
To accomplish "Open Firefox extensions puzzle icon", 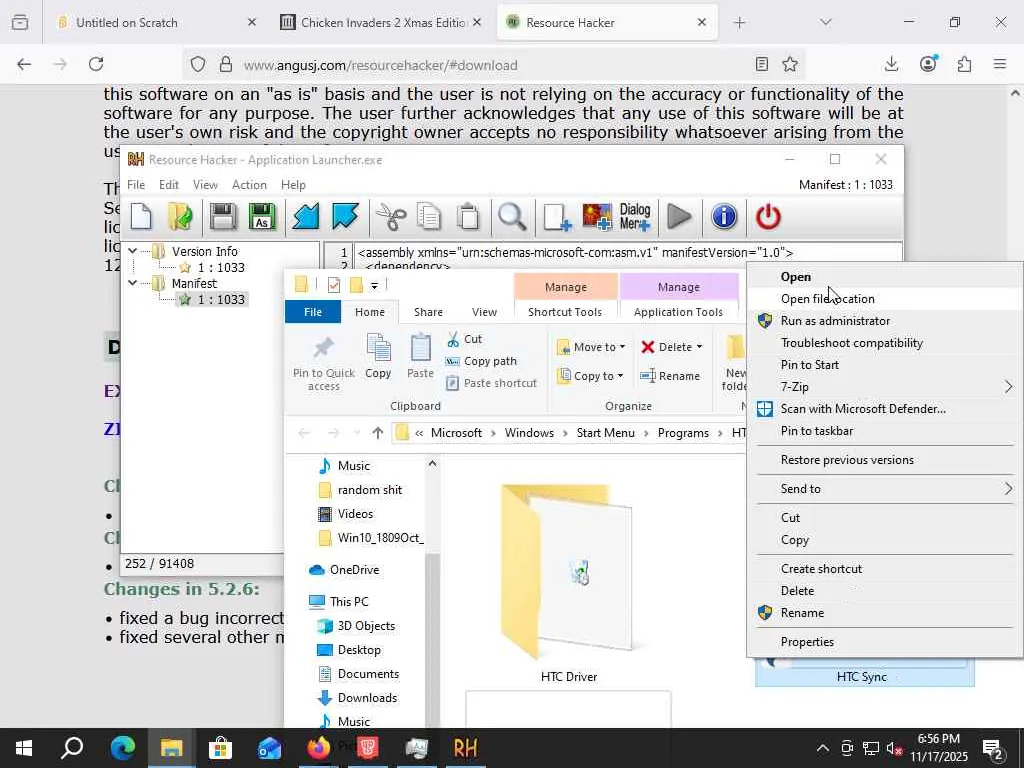I will 964,64.
